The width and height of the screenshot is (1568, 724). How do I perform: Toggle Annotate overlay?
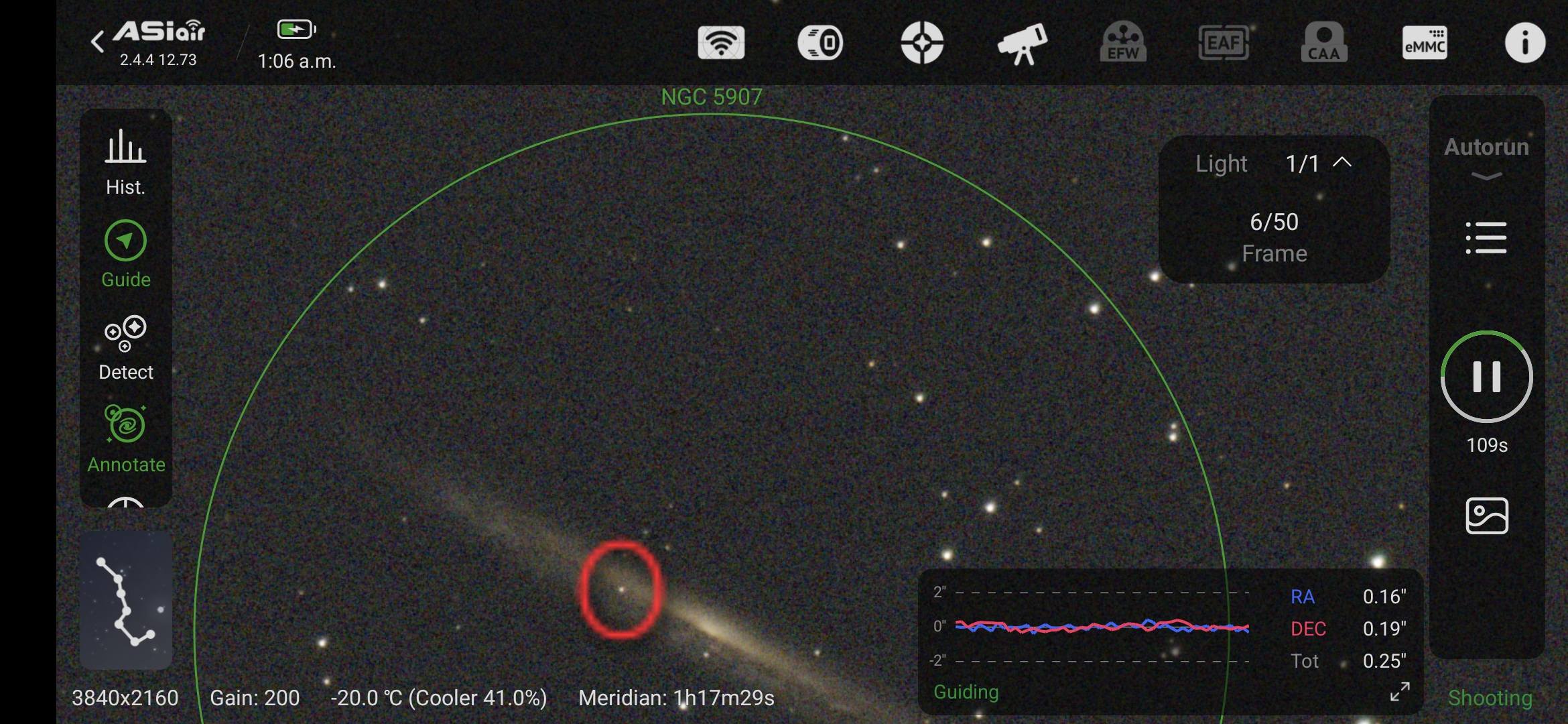(x=126, y=439)
